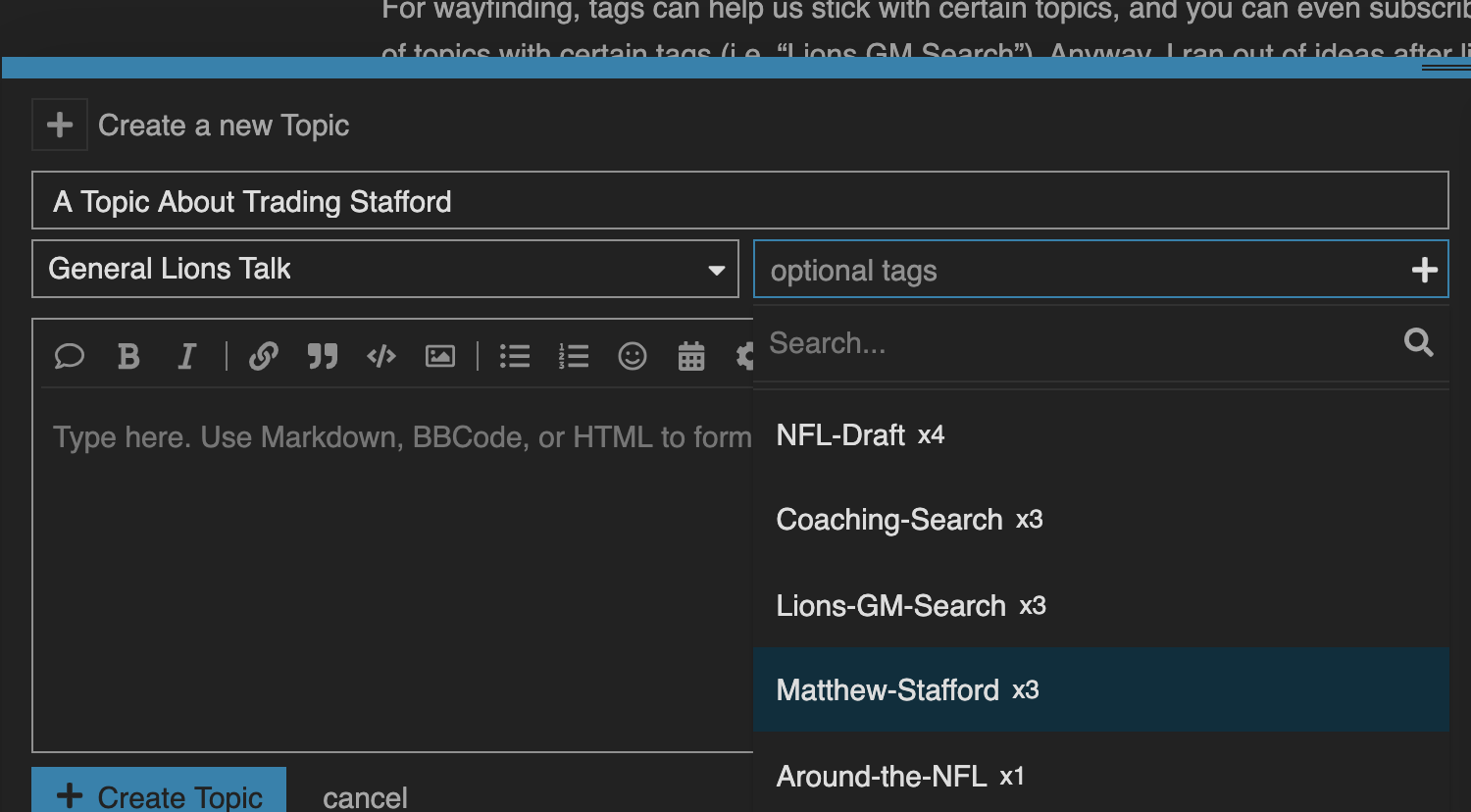Click the cancel link
This screenshot has width=1471, height=812.
coord(365,797)
